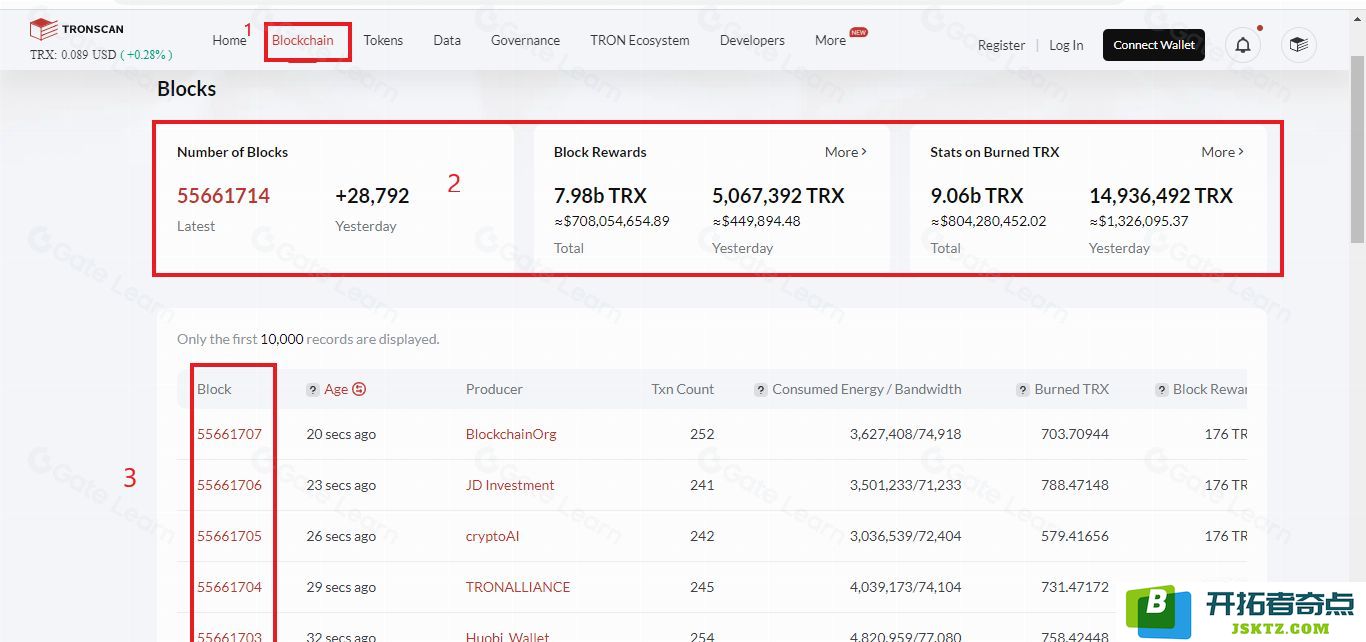The height and width of the screenshot is (642, 1366).
Task: Open the Data menu
Action: click(x=447, y=40)
